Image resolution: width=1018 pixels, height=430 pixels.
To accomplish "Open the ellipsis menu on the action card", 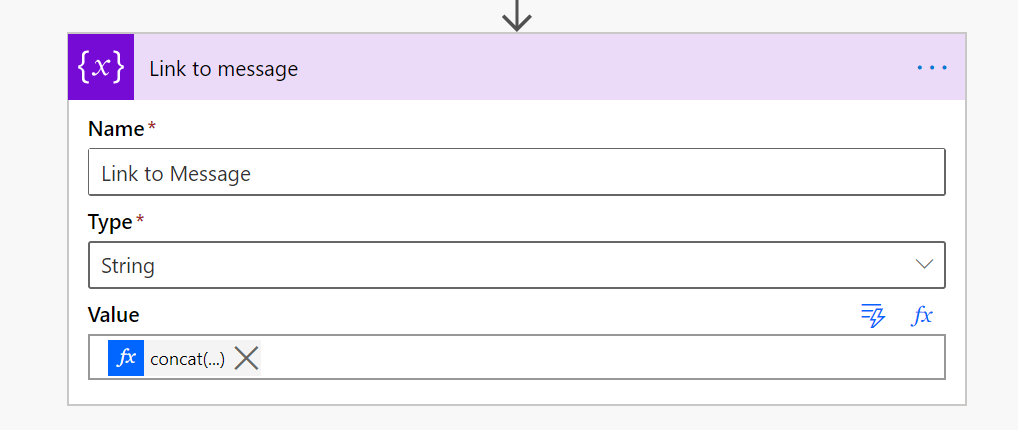I will click(931, 68).
